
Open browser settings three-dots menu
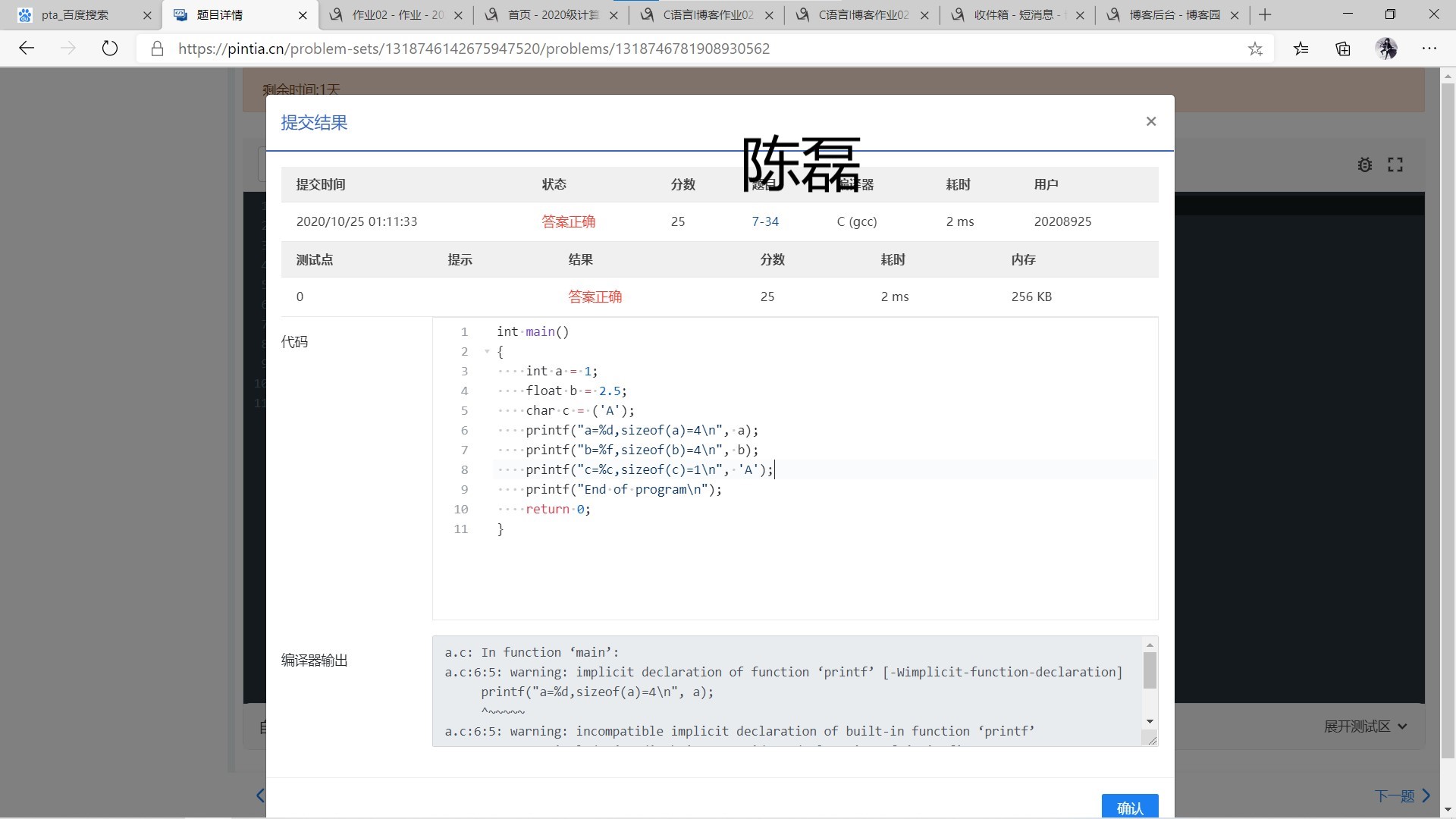click(1429, 49)
